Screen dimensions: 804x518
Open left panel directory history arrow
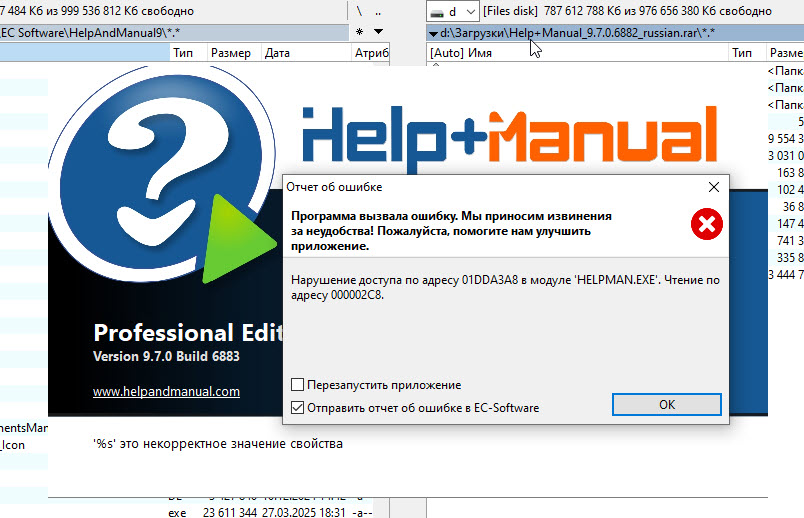pos(378,32)
